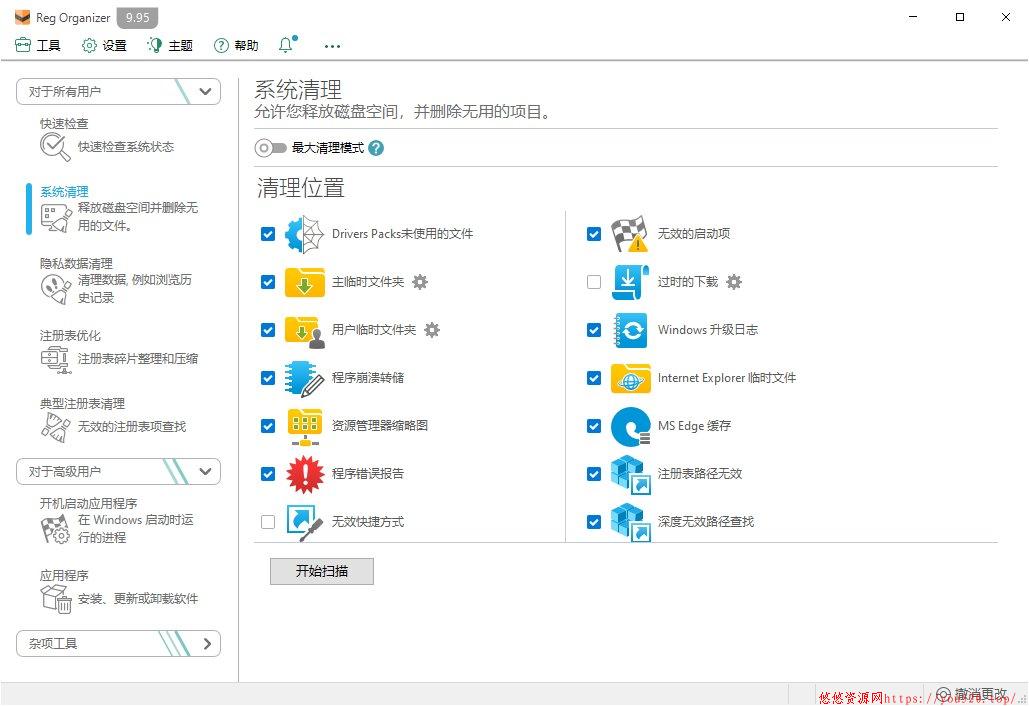Uncheck the Windows 升级日志 checkbox
Image resolution: width=1029 pixels, height=706 pixels.
594,330
